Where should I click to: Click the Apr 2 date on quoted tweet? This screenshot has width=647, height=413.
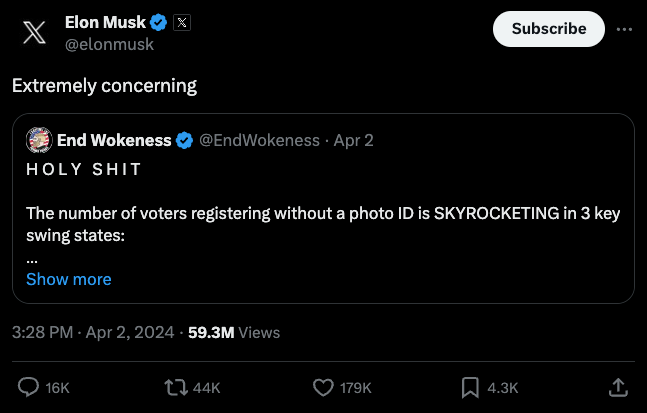[x=353, y=141]
